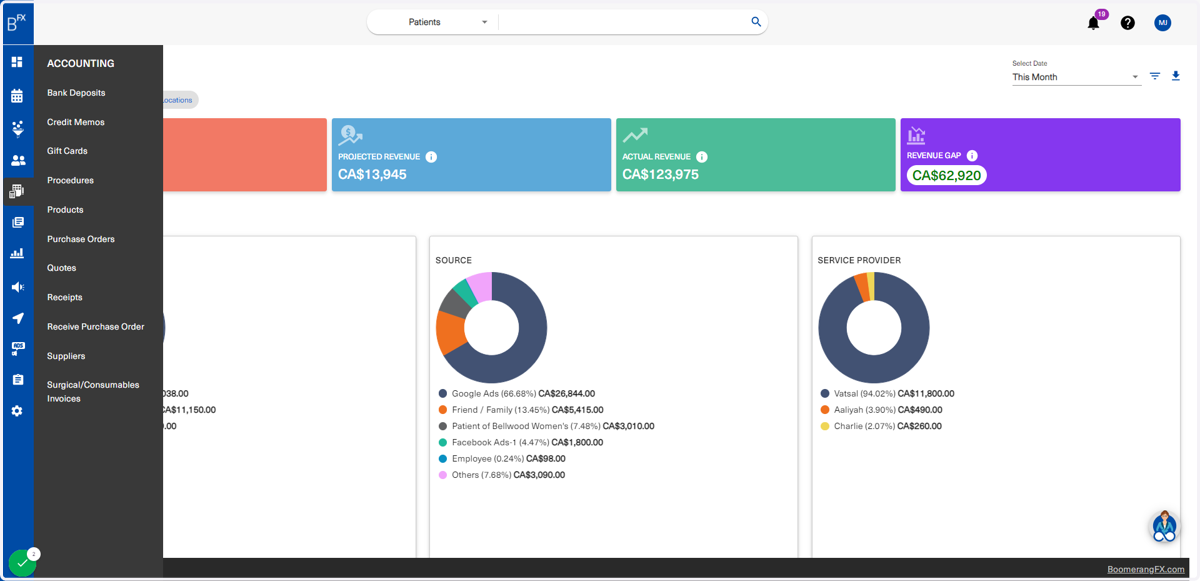The width and height of the screenshot is (1200, 581).
Task: Click info icon beside Revenue Gap
Action: pos(972,156)
